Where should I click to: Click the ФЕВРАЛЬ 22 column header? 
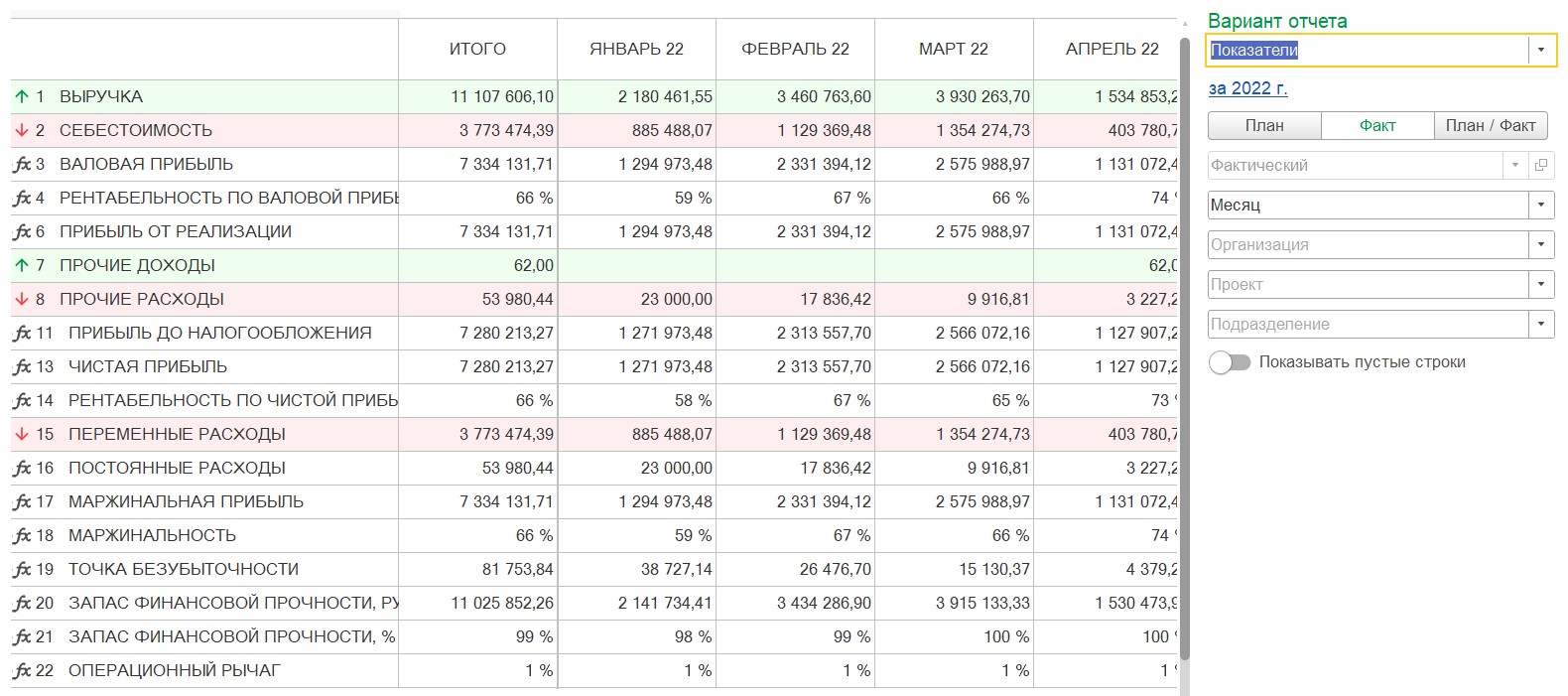tap(795, 49)
